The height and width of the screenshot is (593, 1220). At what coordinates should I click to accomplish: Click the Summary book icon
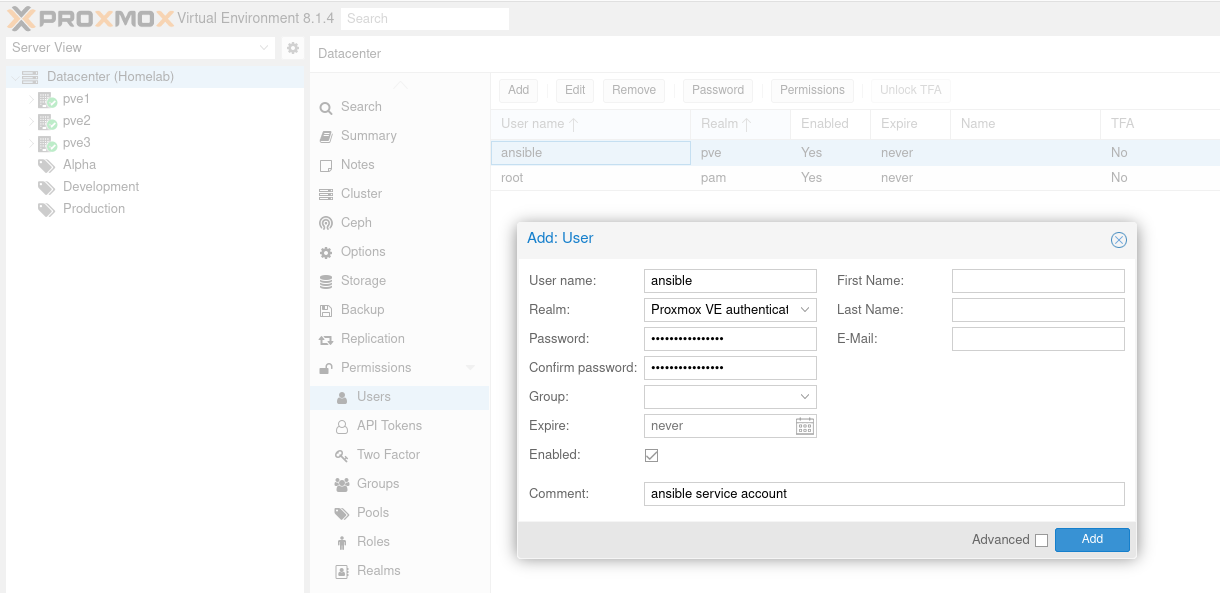coord(326,136)
